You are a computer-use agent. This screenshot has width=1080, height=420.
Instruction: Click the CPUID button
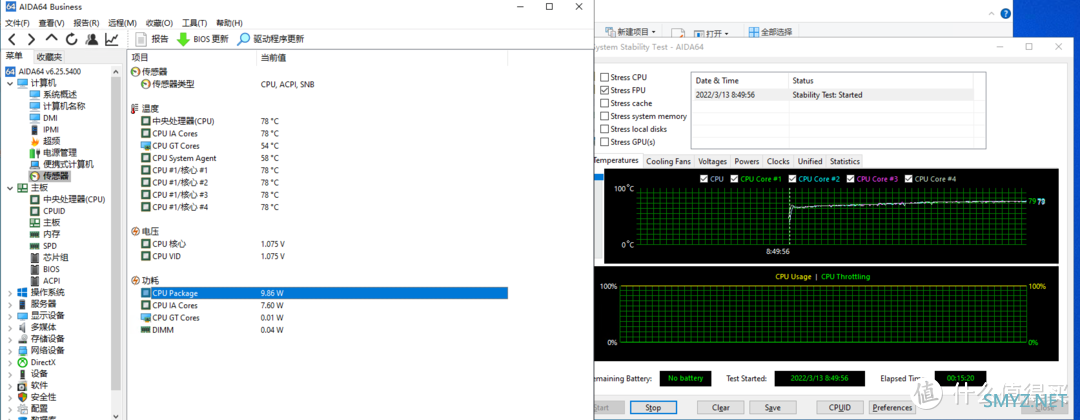(x=840, y=408)
